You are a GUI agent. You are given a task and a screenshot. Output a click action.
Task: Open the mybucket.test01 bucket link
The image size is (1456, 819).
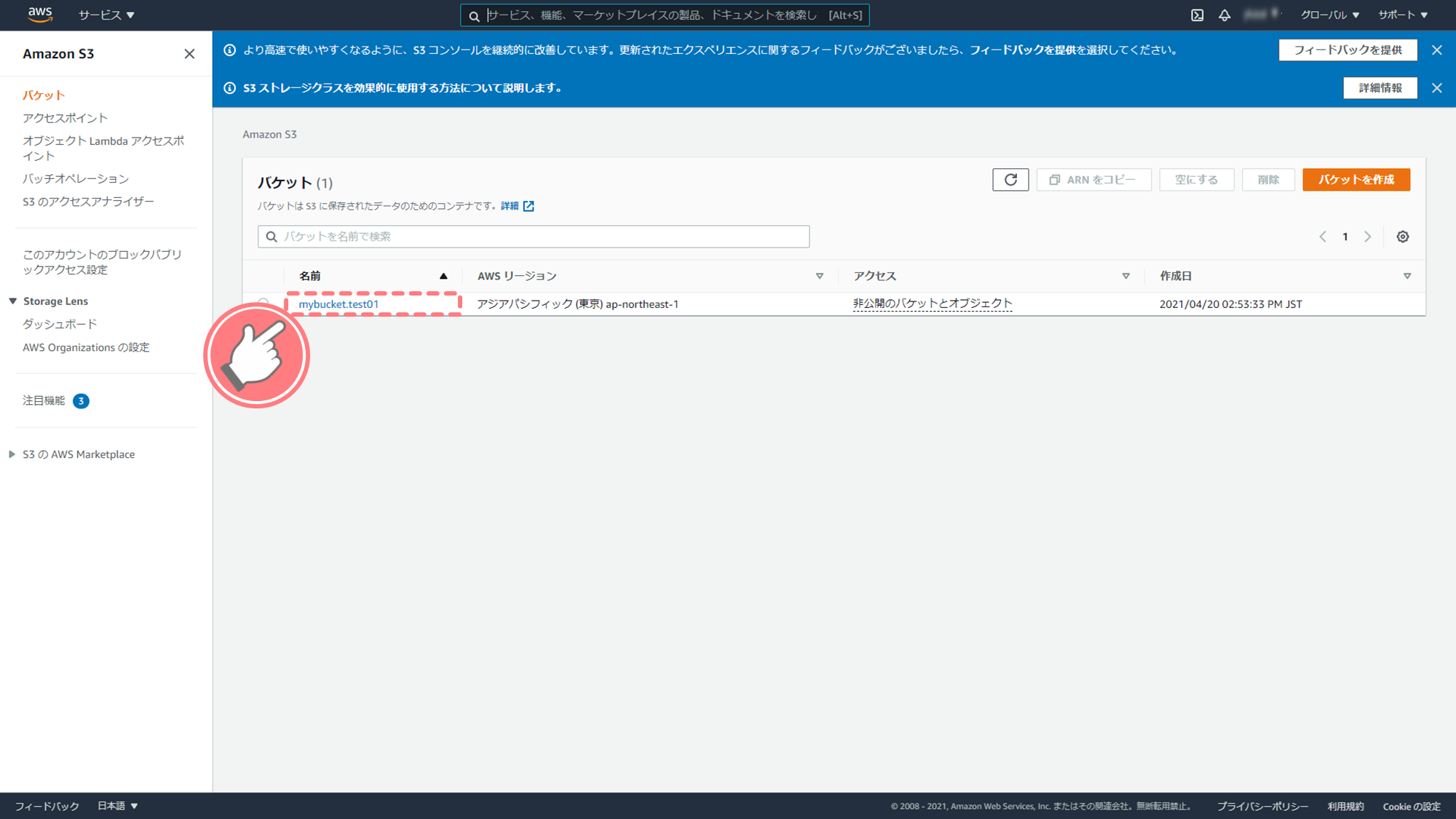click(x=339, y=304)
